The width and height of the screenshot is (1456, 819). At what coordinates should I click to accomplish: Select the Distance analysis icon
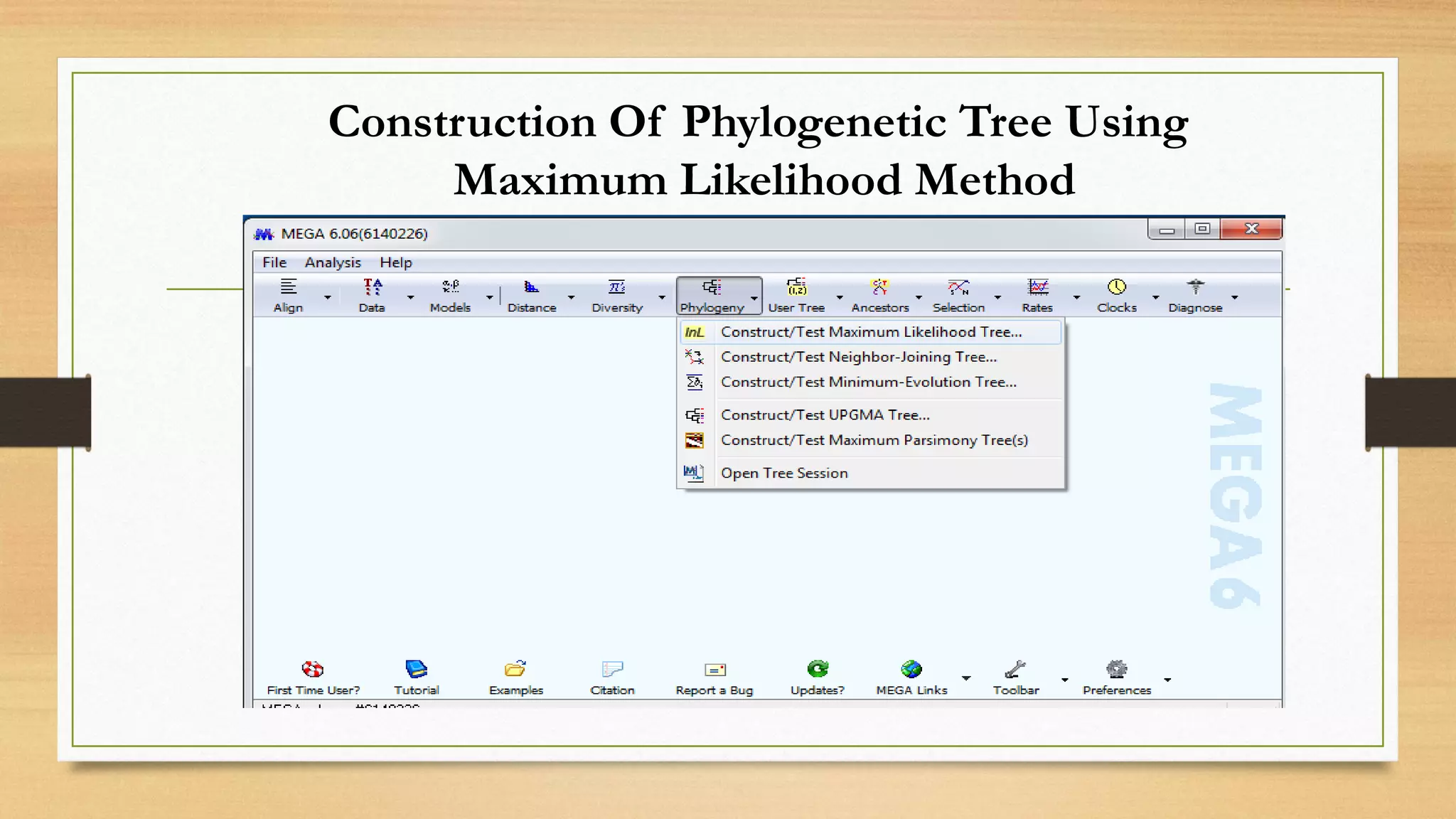tap(531, 287)
